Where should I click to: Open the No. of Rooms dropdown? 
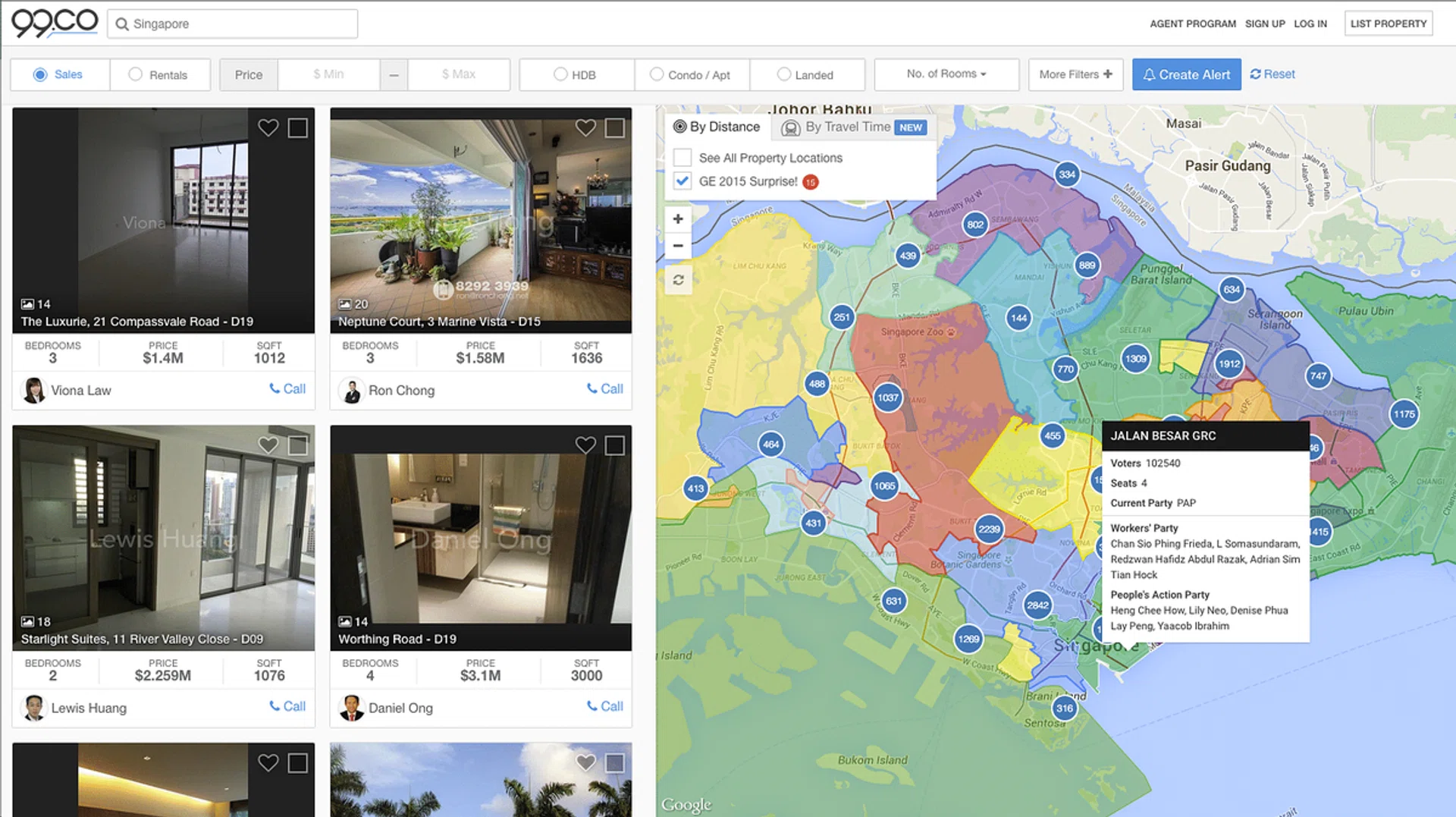click(x=946, y=74)
